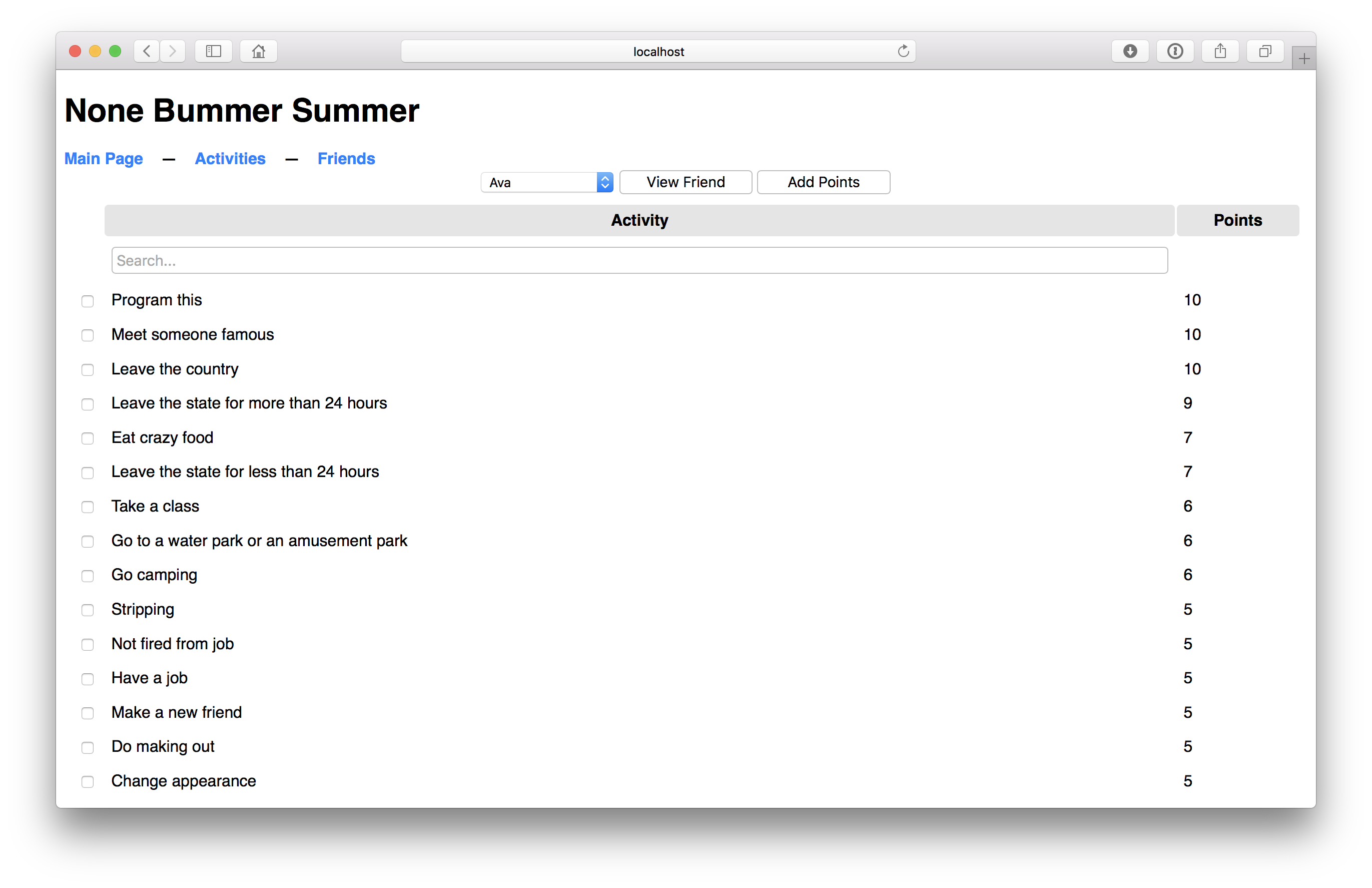Toggle the Safari sidebar icon
This screenshot has width=1372, height=888.
213,52
